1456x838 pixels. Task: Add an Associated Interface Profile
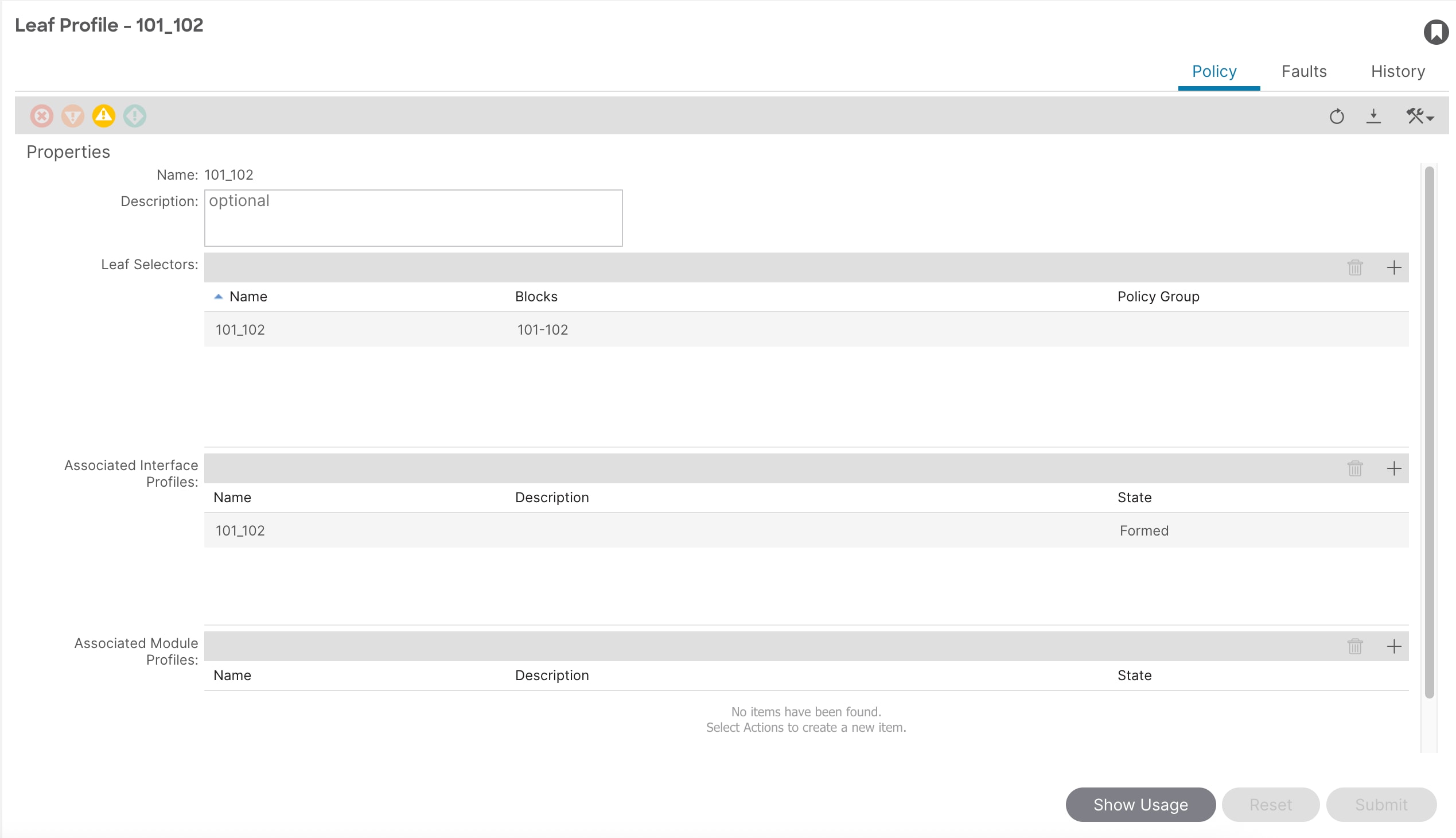pos(1393,468)
